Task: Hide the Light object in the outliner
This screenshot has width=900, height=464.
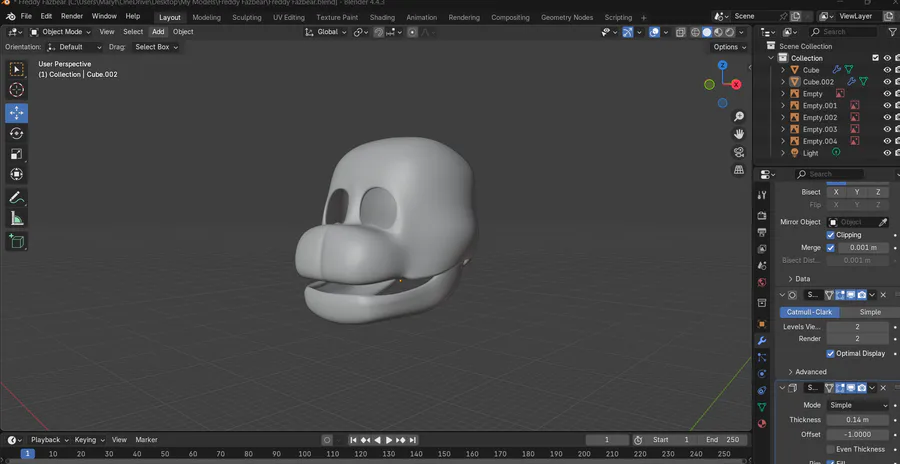Action: pyautogui.click(x=887, y=153)
